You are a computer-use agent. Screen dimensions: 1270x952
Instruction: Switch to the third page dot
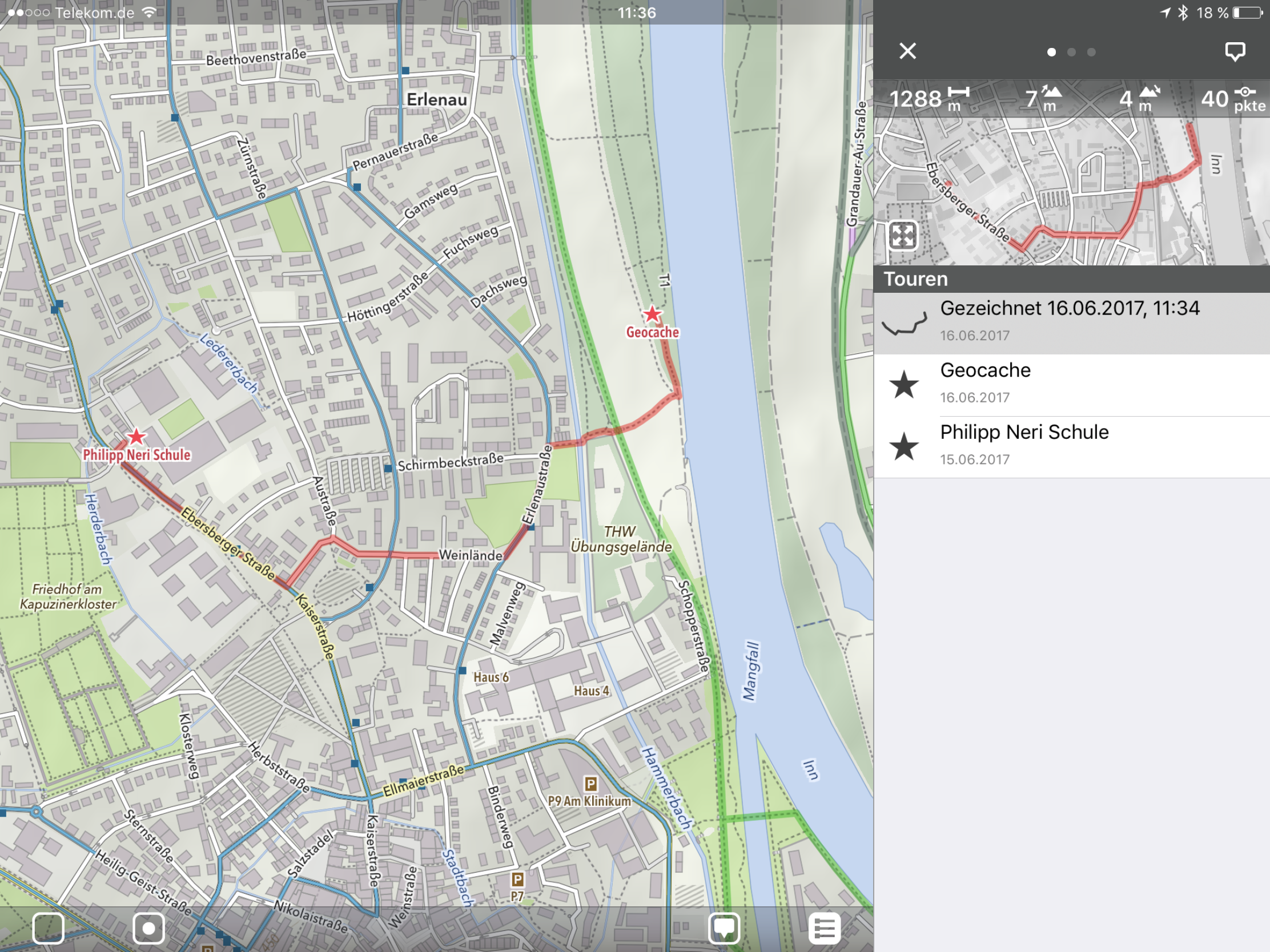click(1091, 52)
